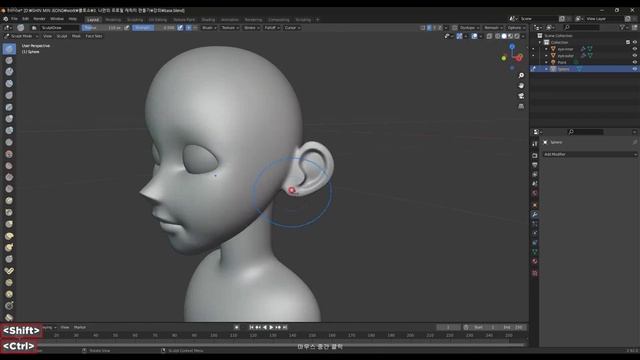Hide the Point object in outliner
This screenshot has width=640, height=360.
coord(635,62)
